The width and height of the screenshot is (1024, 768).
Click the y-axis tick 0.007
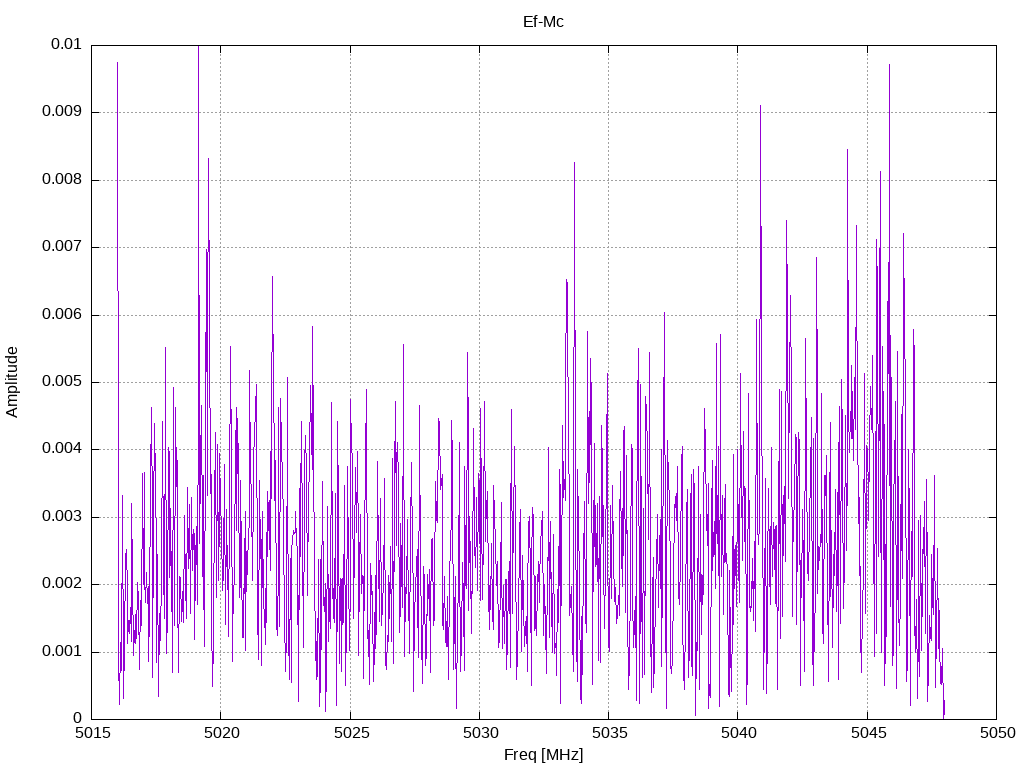[x=62, y=247]
